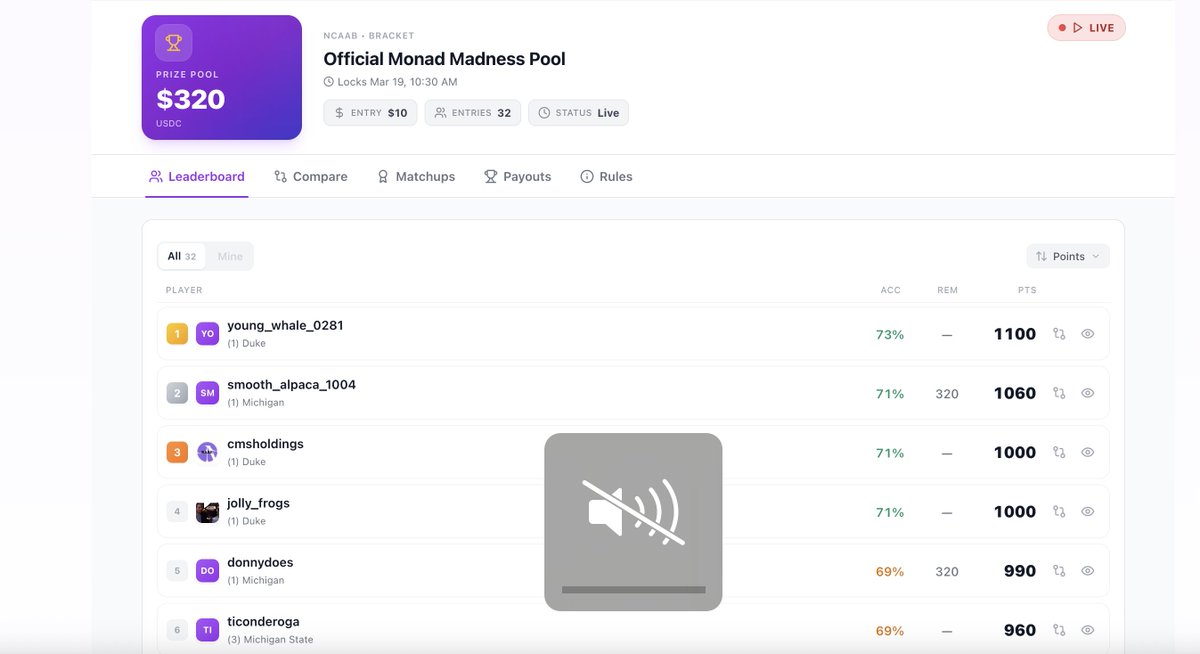The width and height of the screenshot is (1200, 654).
Task: Click the rank 5 badge
Action: pos(177,570)
